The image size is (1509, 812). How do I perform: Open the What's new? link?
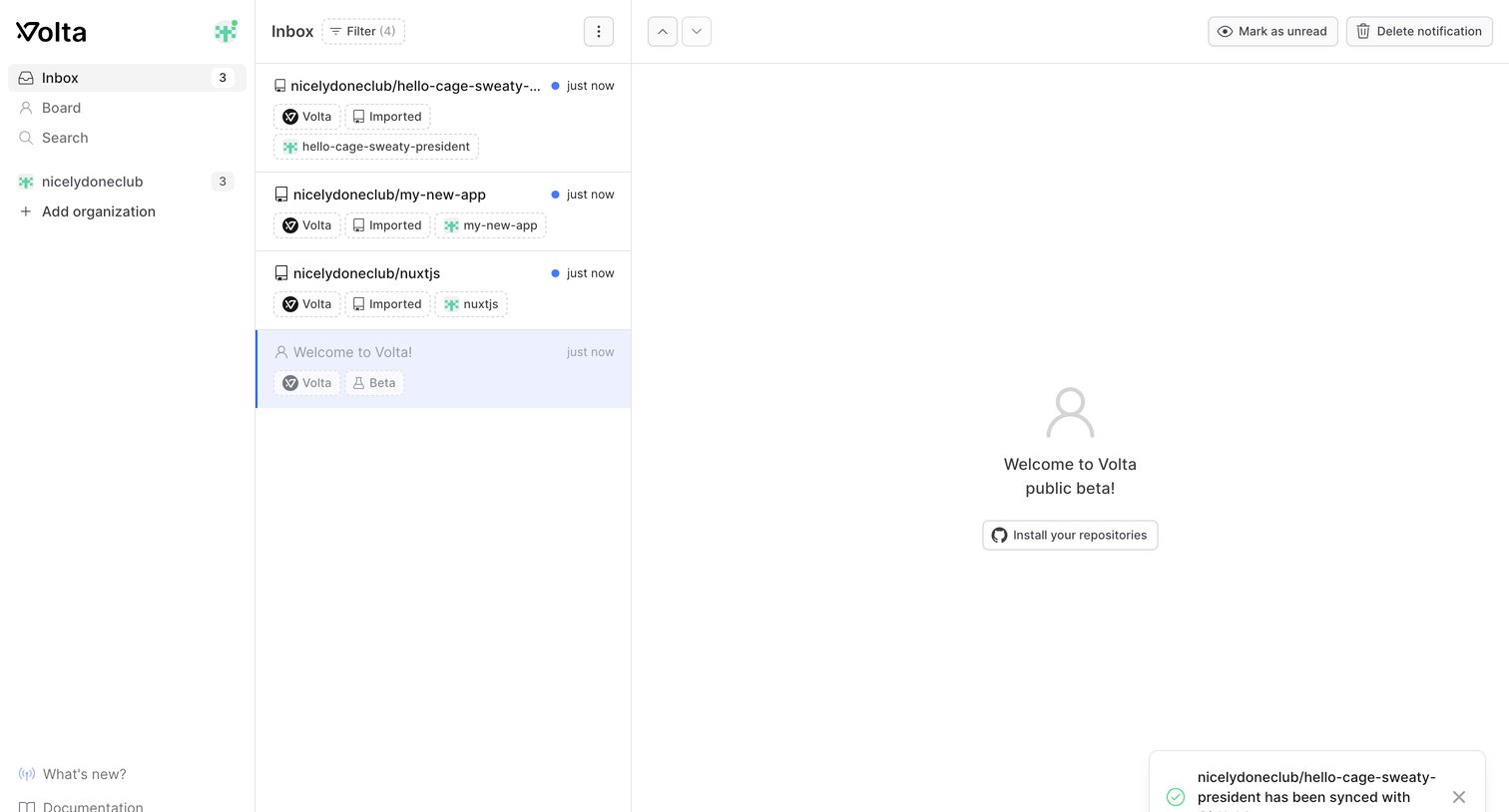pyautogui.click(x=73, y=774)
